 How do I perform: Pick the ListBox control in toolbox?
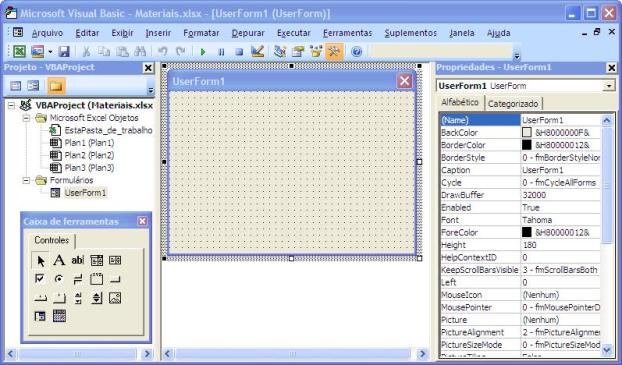tap(115, 260)
